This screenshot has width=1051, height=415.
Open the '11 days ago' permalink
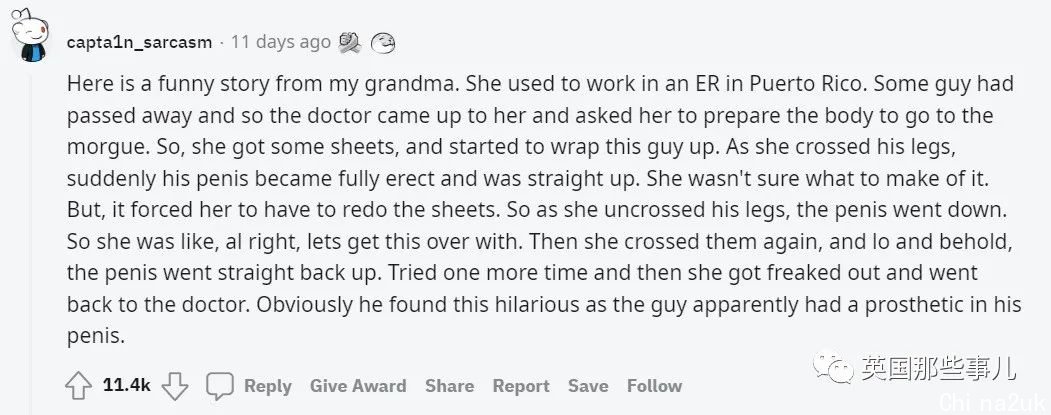[281, 43]
